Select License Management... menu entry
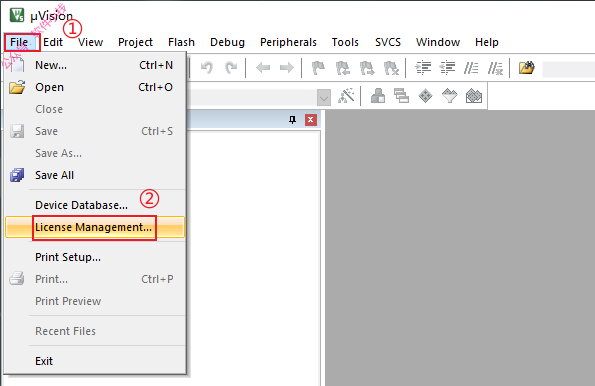 [95, 227]
